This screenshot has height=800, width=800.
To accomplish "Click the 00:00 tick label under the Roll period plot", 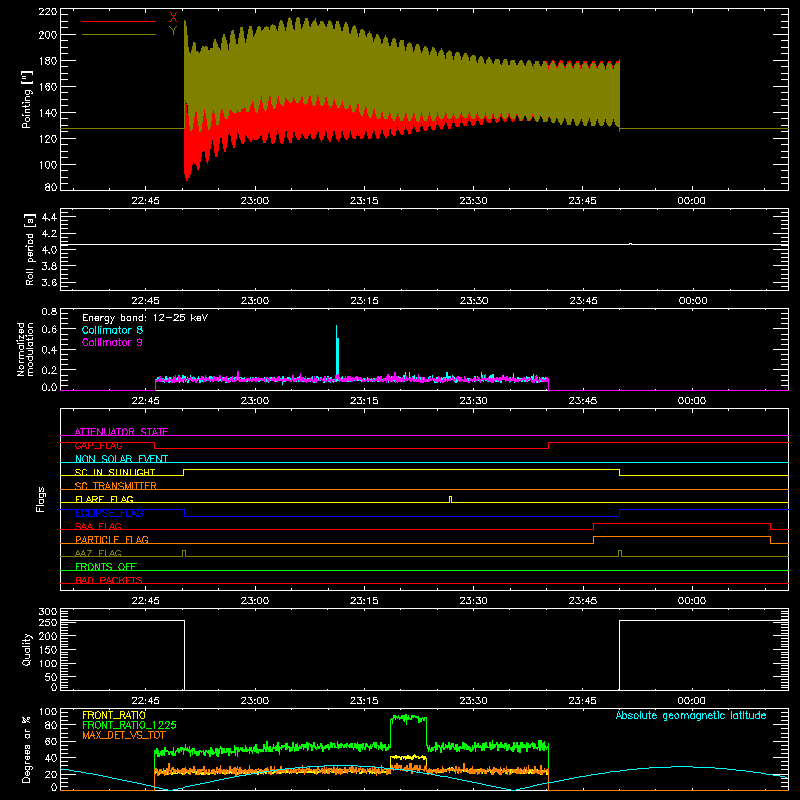I will pos(692,301).
